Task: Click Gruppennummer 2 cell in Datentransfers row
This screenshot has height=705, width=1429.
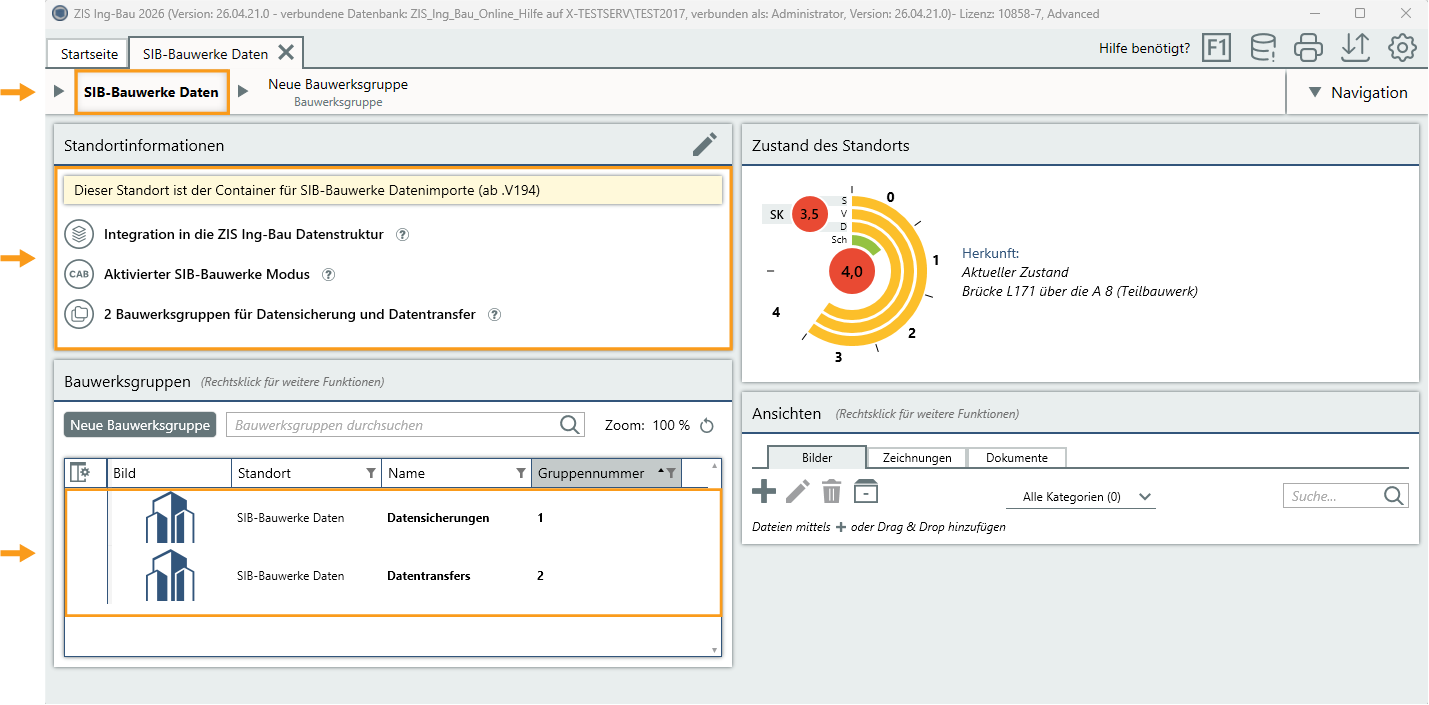Action: [541, 576]
